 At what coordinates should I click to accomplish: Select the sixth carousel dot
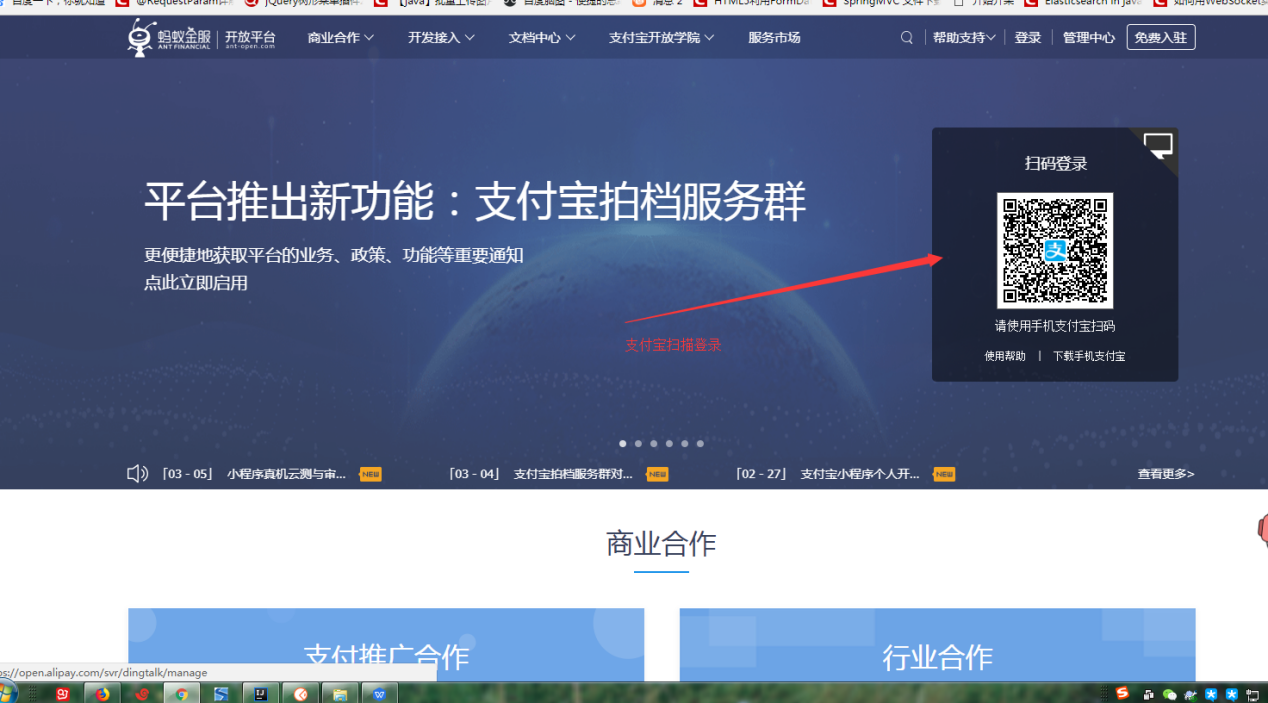click(700, 443)
